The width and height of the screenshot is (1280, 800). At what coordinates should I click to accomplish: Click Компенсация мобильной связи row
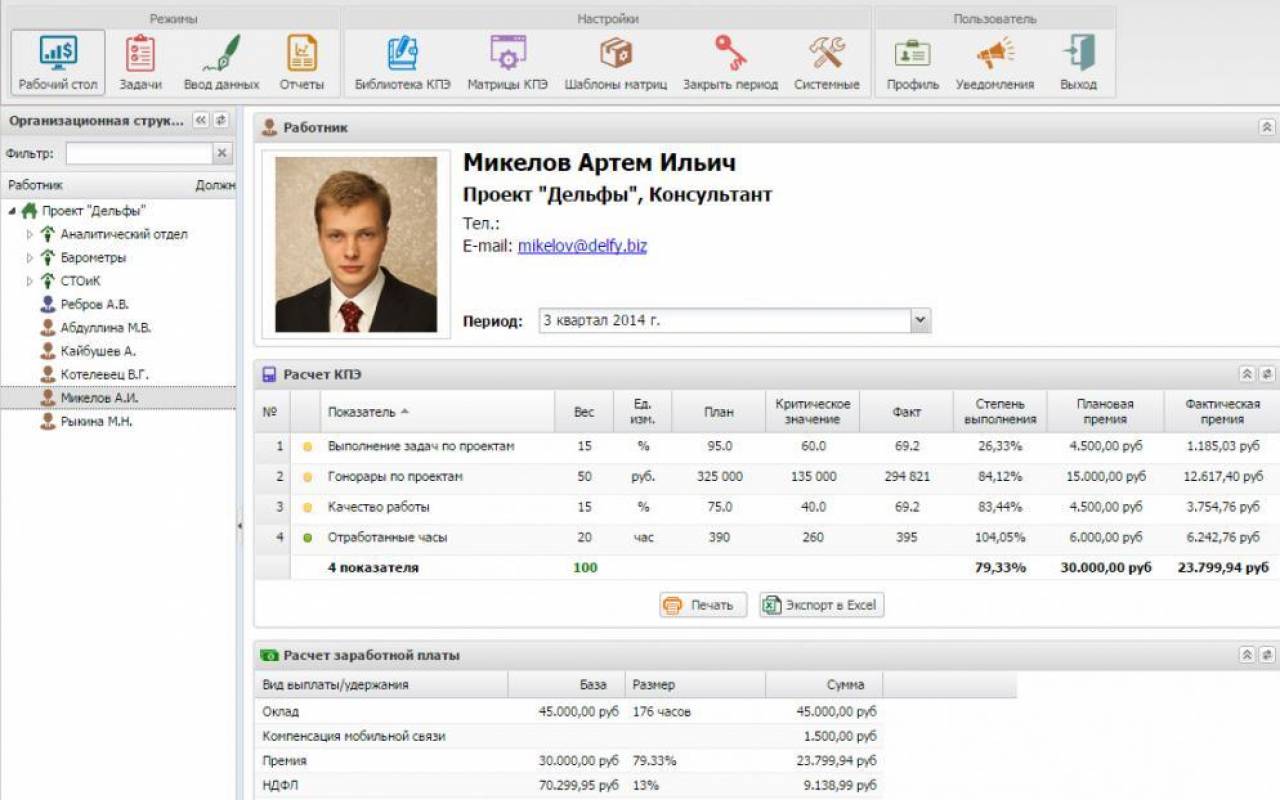click(570, 736)
